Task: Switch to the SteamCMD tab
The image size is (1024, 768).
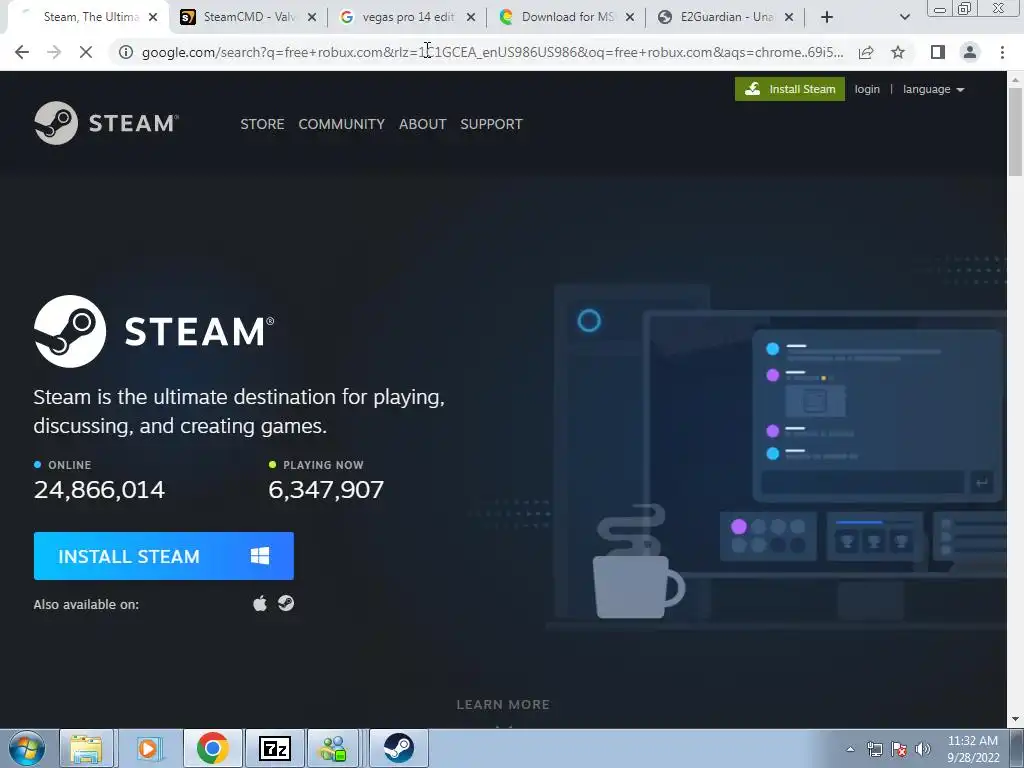Action: tap(248, 17)
